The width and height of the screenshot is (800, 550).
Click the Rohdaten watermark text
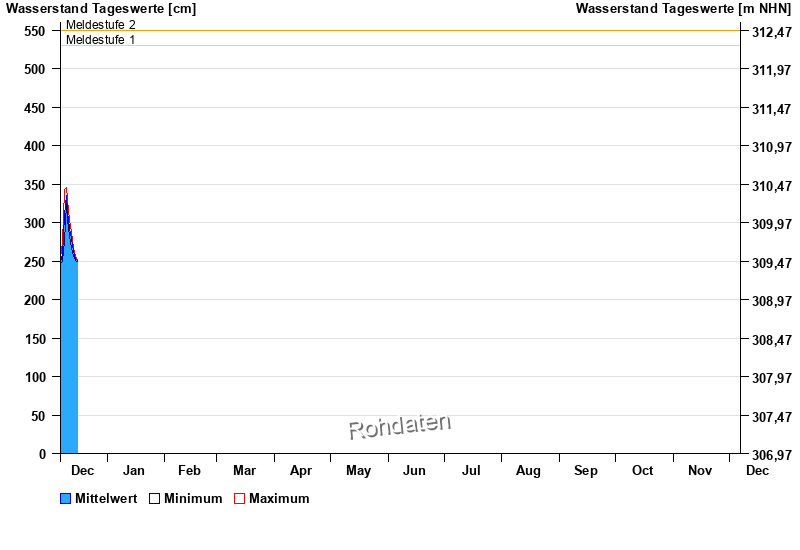pos(399,426)
